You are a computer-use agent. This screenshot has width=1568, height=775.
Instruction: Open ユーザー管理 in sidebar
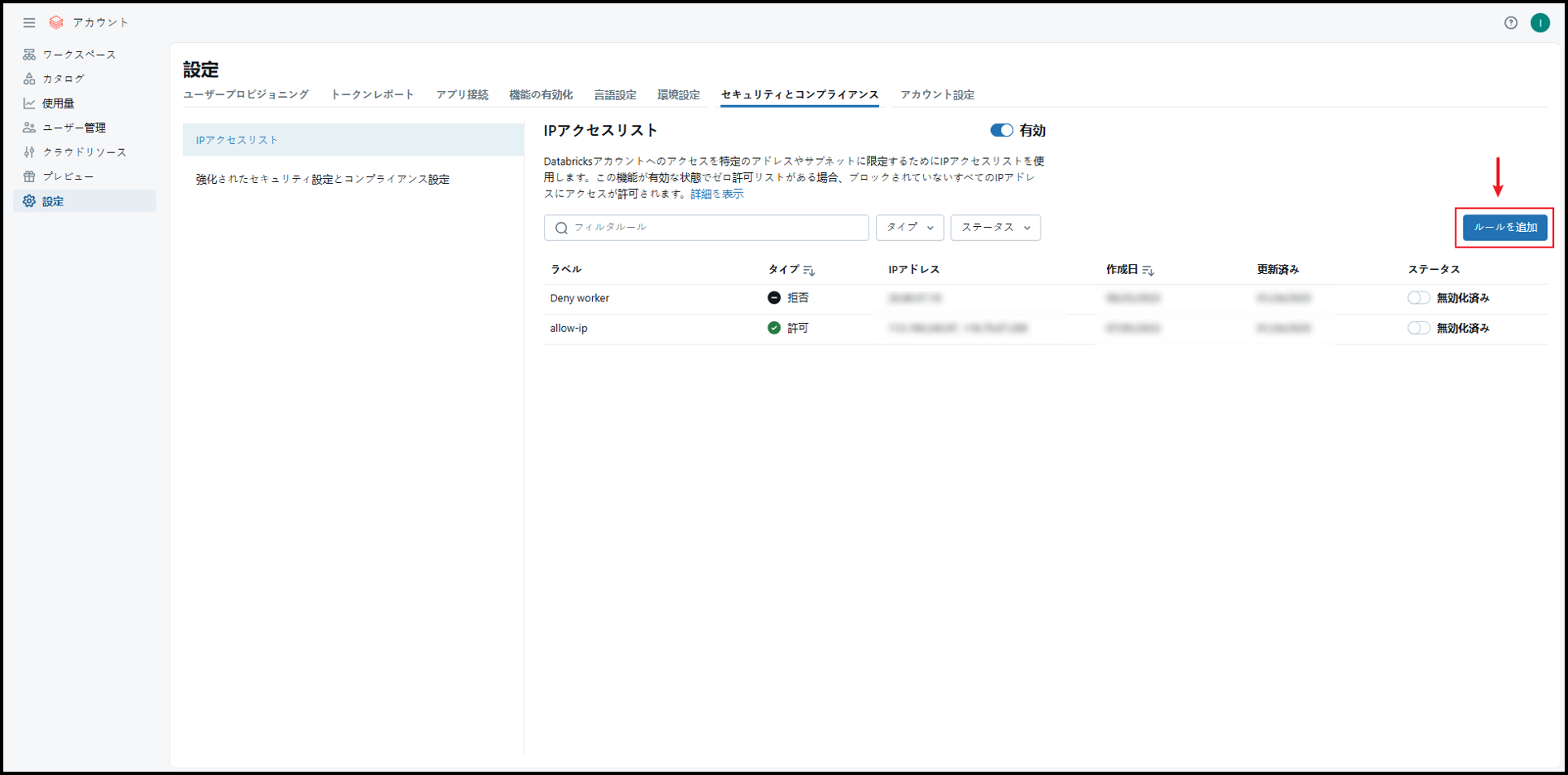coord(74,128)
